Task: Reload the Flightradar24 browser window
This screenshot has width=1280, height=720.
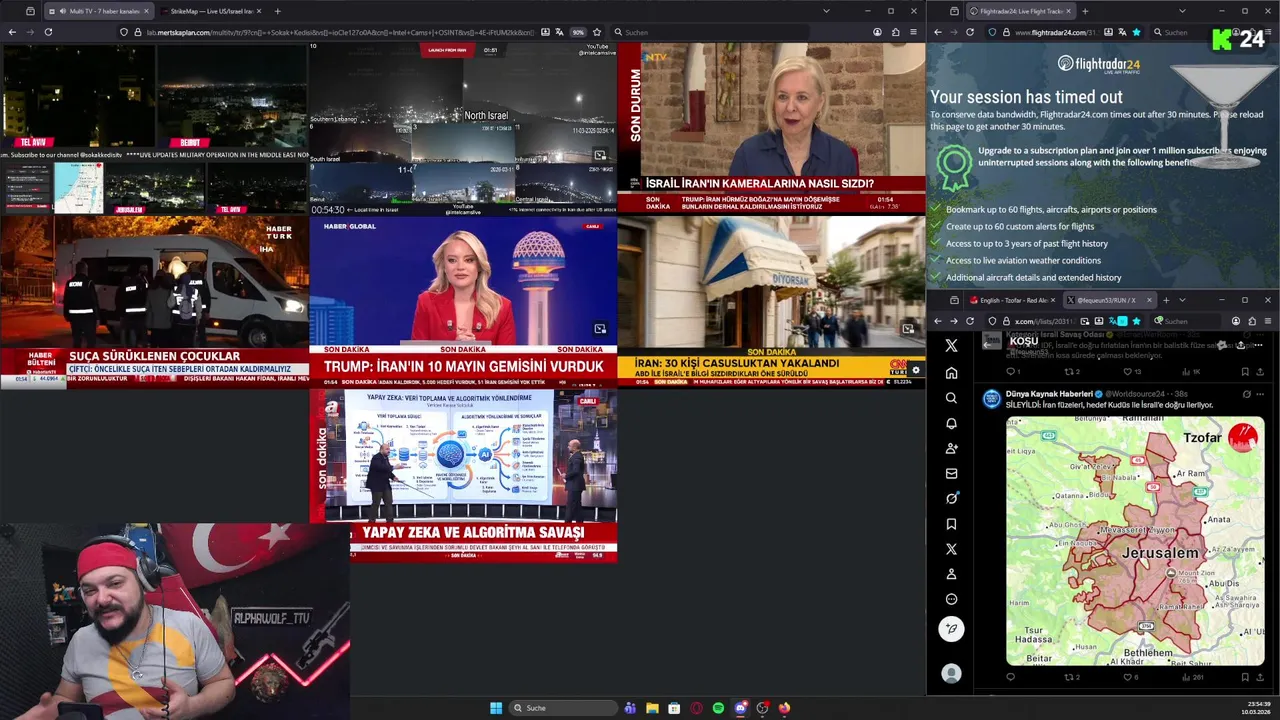Action: [x=969, y=32]
